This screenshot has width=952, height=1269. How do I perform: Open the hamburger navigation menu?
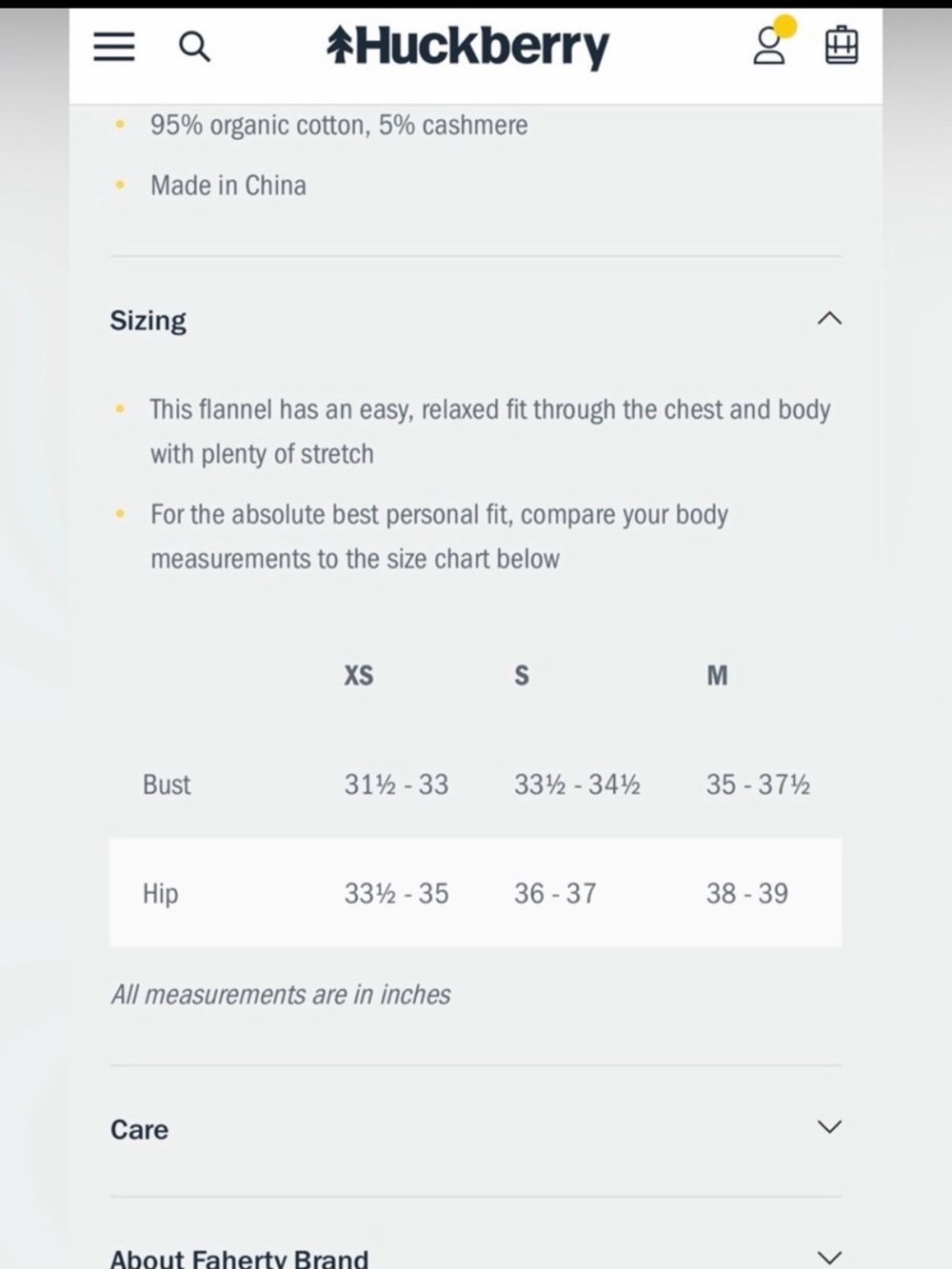[114, 46]
